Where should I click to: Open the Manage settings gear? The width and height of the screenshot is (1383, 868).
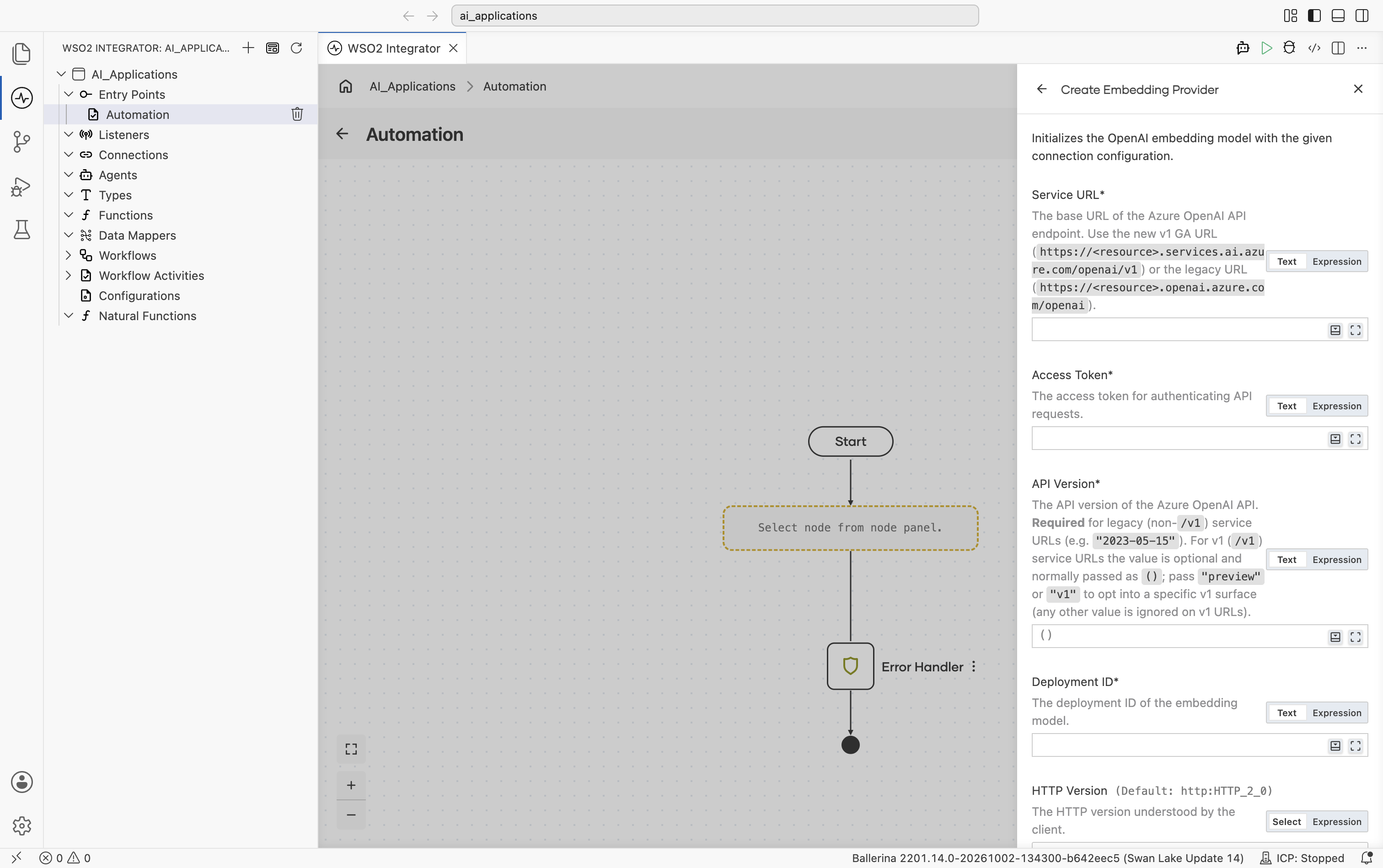click(22, 825)
